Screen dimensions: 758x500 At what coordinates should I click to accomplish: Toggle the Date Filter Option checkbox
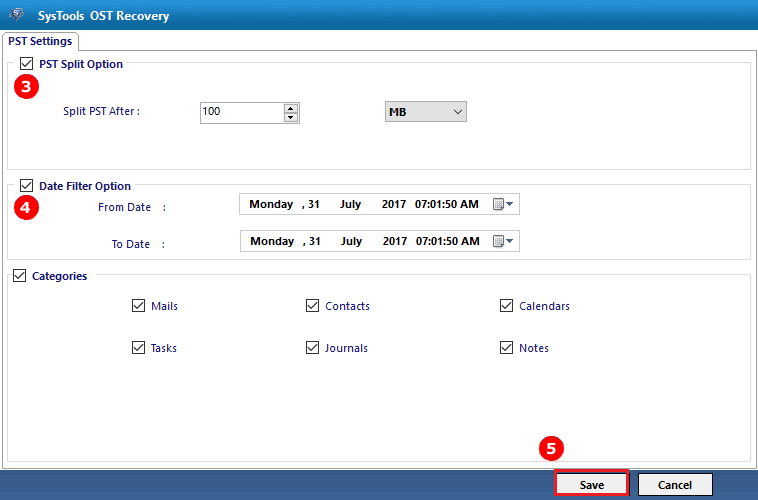pos(27,186)
